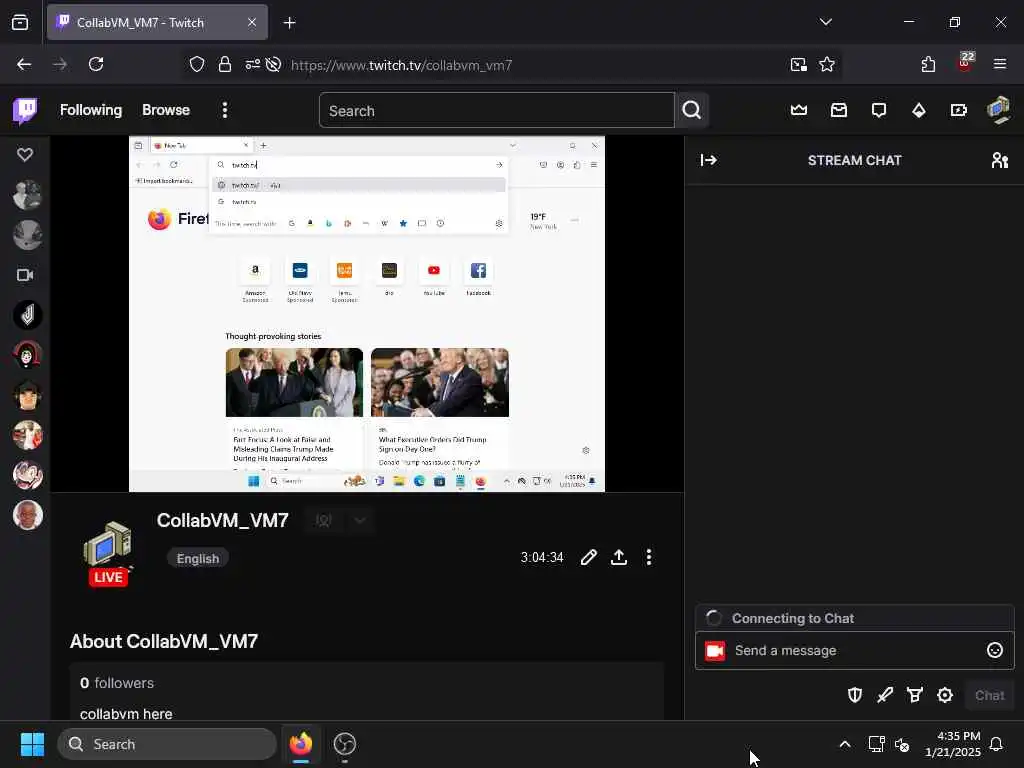
Task: Click the network status tray icon
Action: click(x=876, y=744)
